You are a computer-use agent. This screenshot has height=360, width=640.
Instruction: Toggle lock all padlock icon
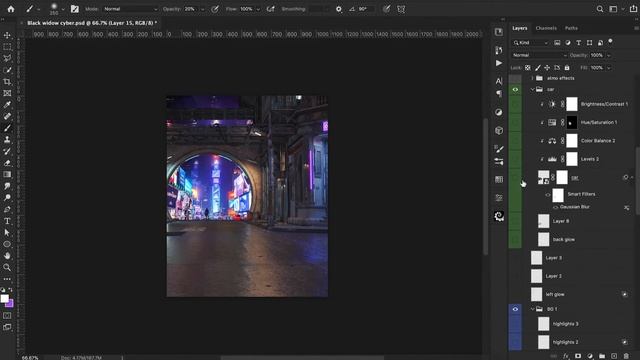pyautogui.click(x=567, y=68)
